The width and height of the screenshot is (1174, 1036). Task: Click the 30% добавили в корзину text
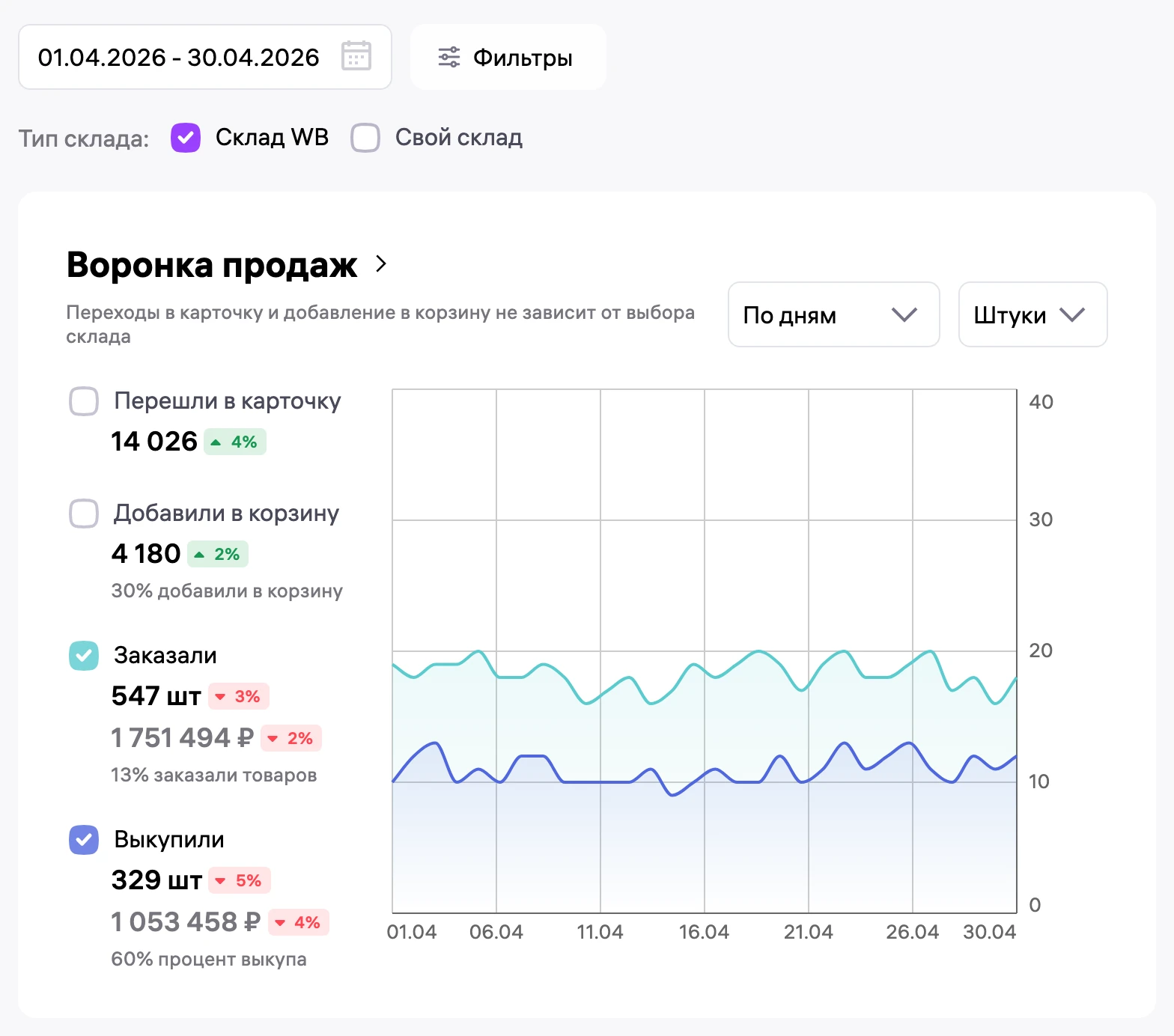[x=227, y=591]
